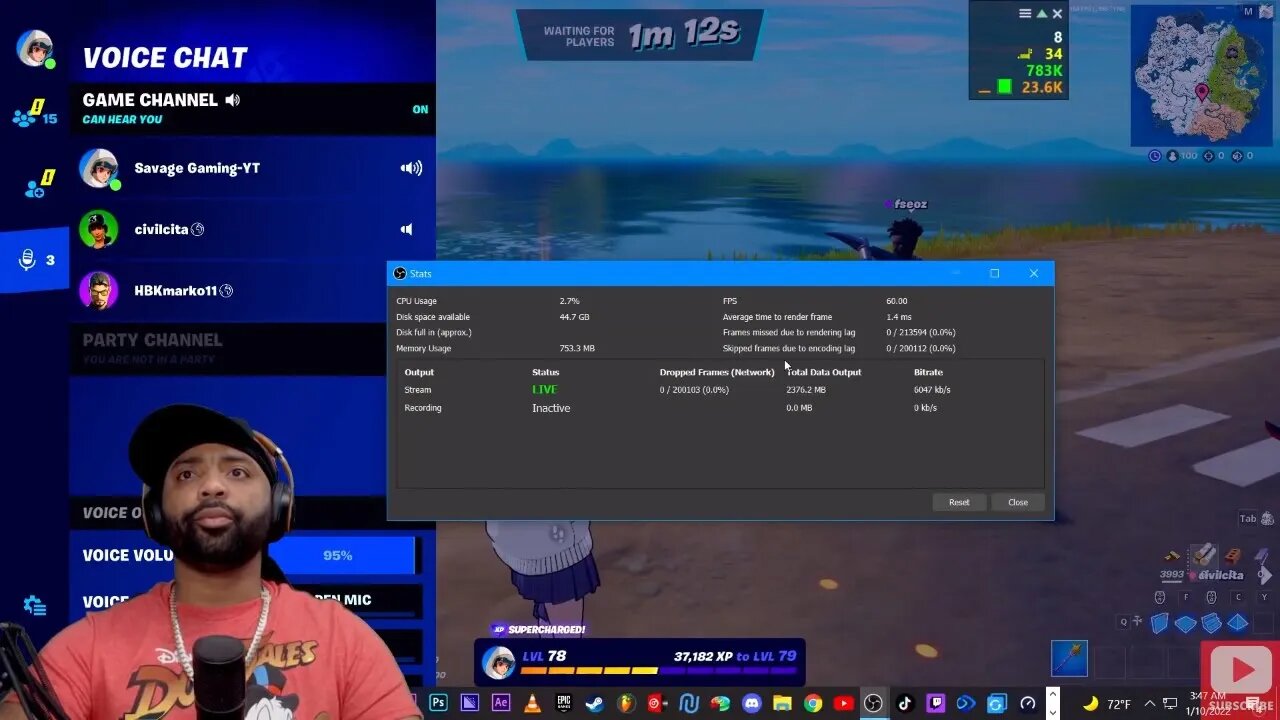
Task: Select the Recording output row
Action: pyautogui.click(x=719, y=408)
